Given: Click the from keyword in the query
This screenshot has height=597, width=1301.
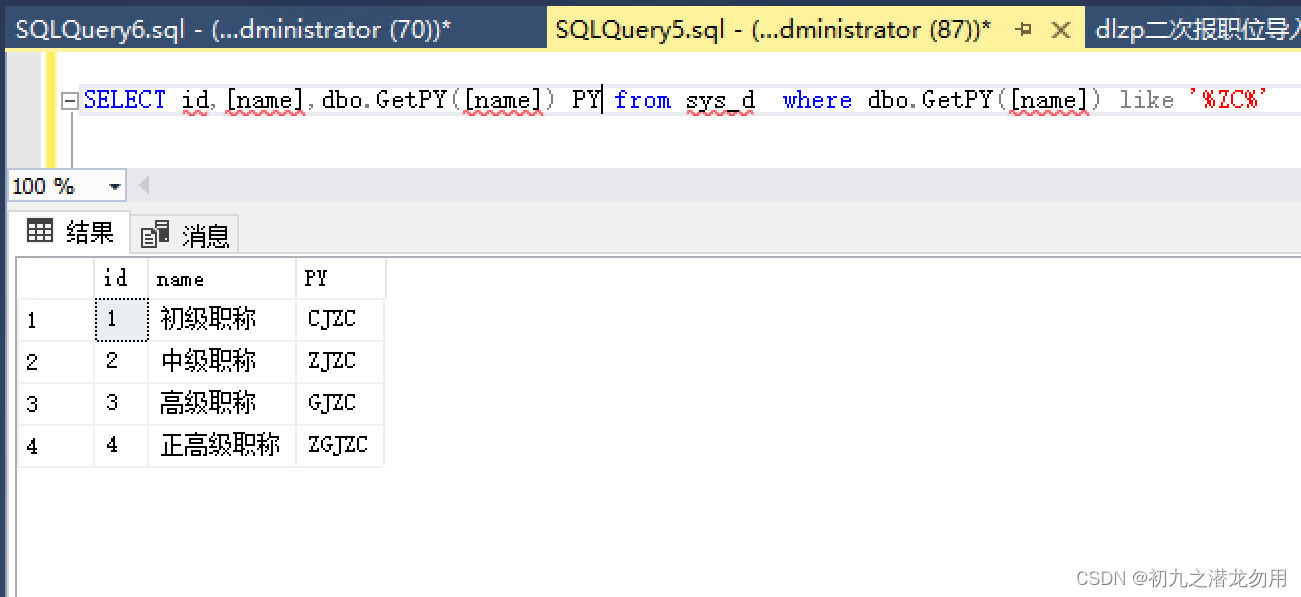Looking at the screenshot, I should pos(642,100).
